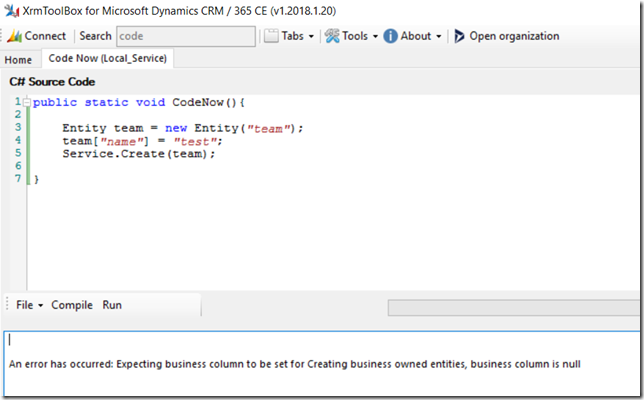Open the Tools menu label
644x400 pixels.
355,36
